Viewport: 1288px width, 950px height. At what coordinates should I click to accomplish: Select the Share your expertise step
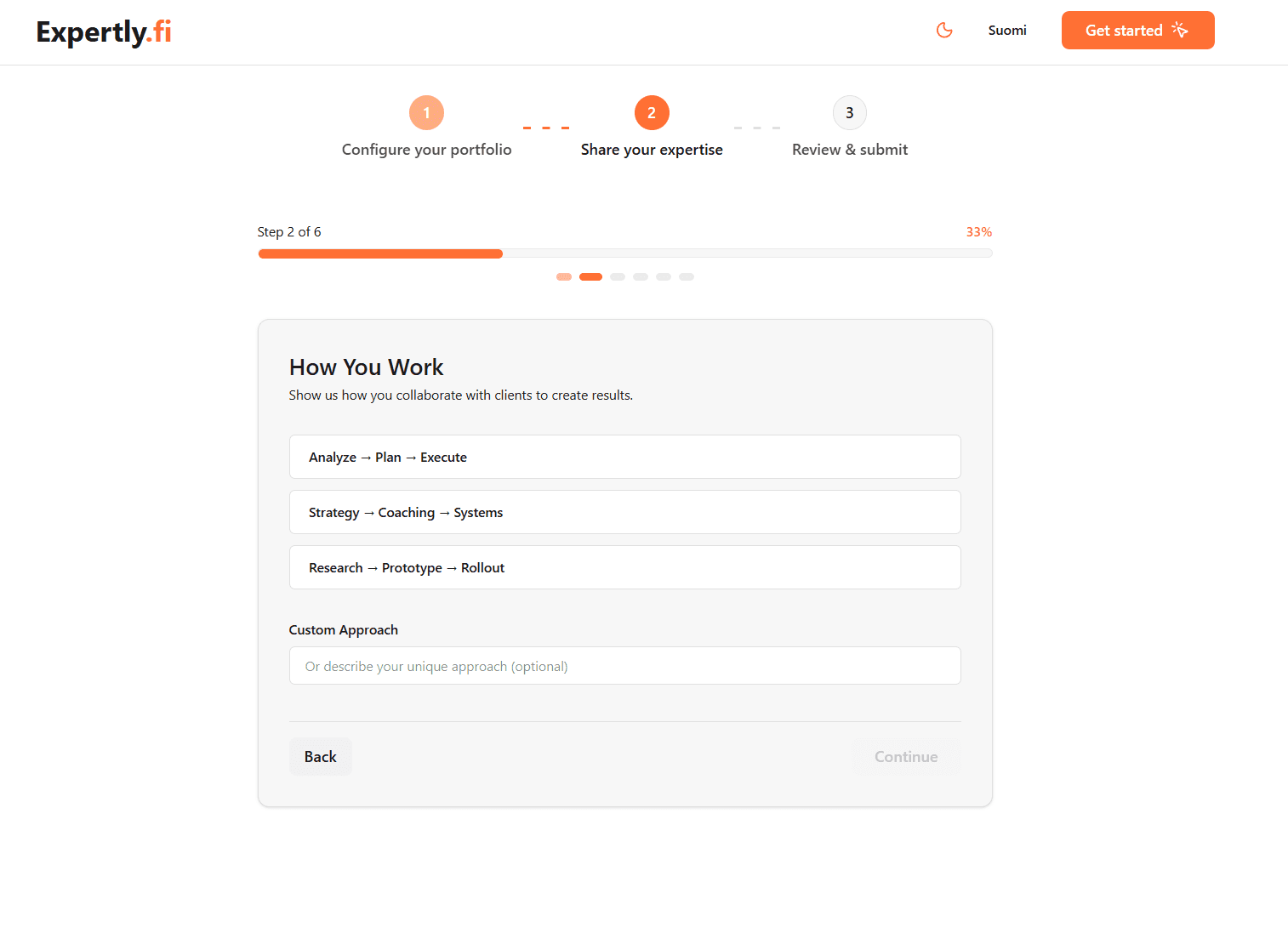[x=652, y=150]
